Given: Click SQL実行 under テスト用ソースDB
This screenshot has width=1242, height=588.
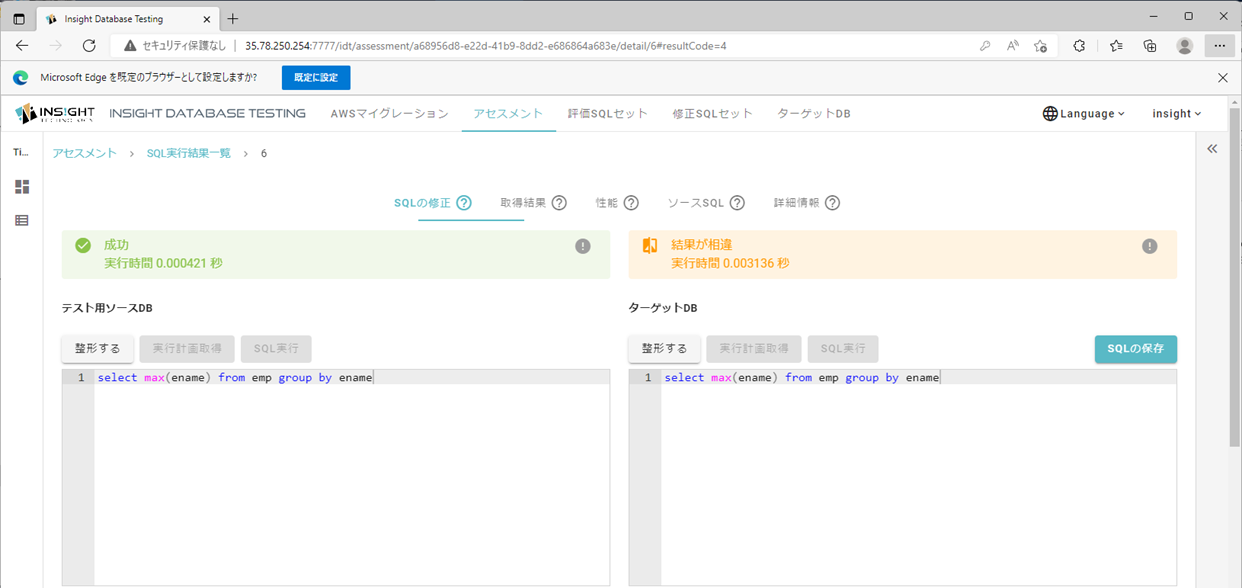Looking at the screenshot, I should point(276,349).
